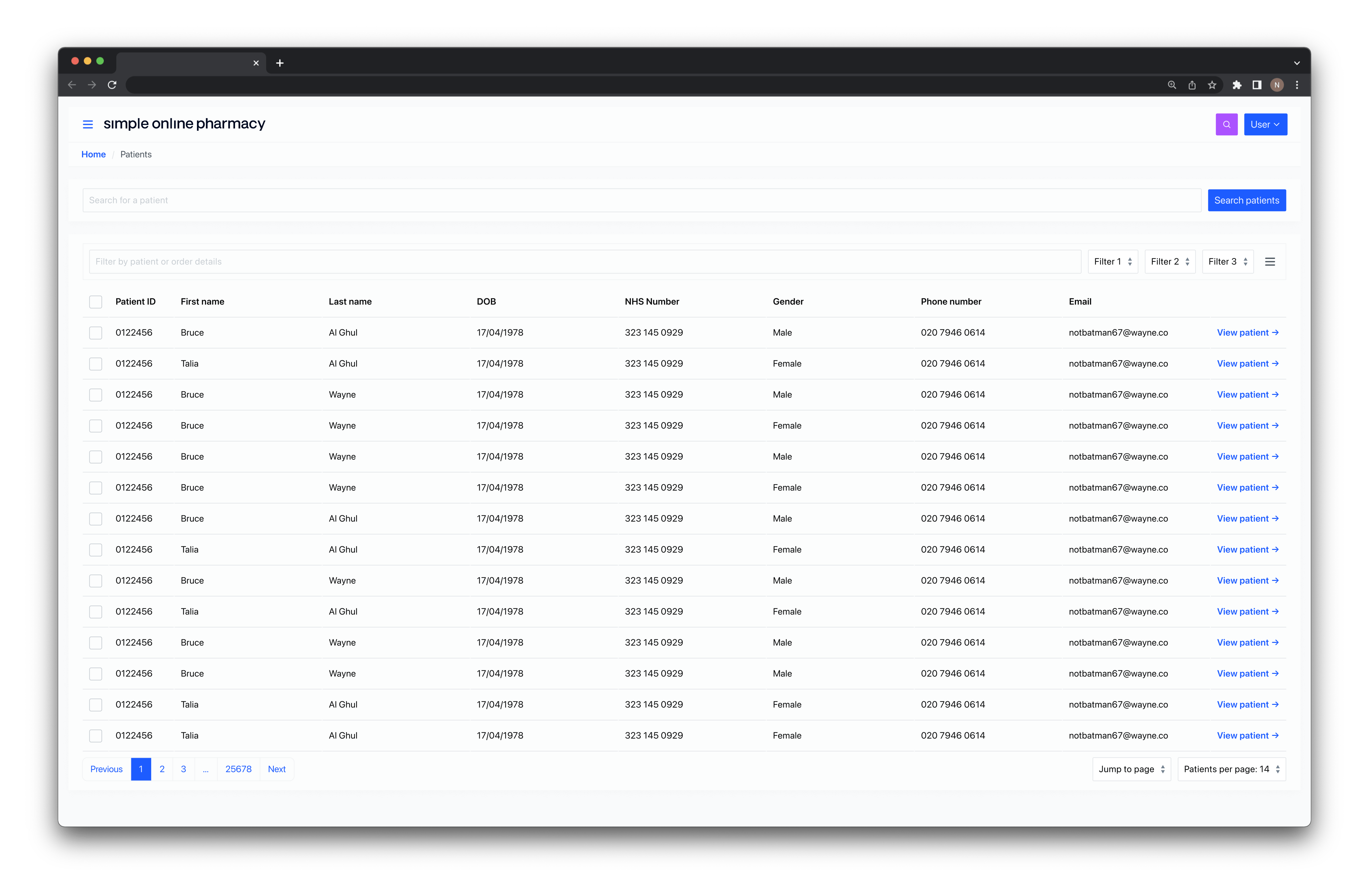Go to page 2 in pagination

coord(162,769)
